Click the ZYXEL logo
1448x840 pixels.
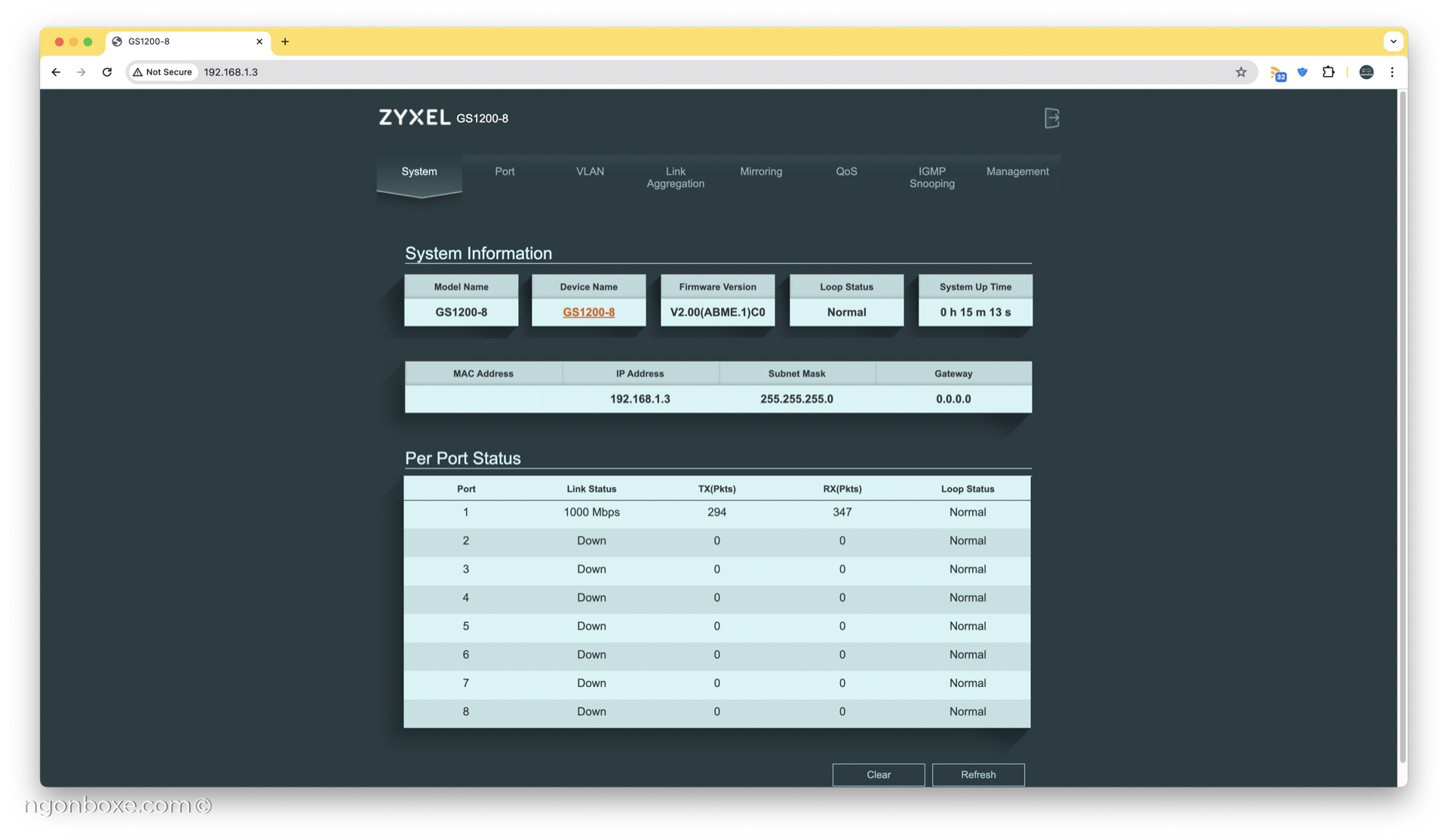pos(414,118)
